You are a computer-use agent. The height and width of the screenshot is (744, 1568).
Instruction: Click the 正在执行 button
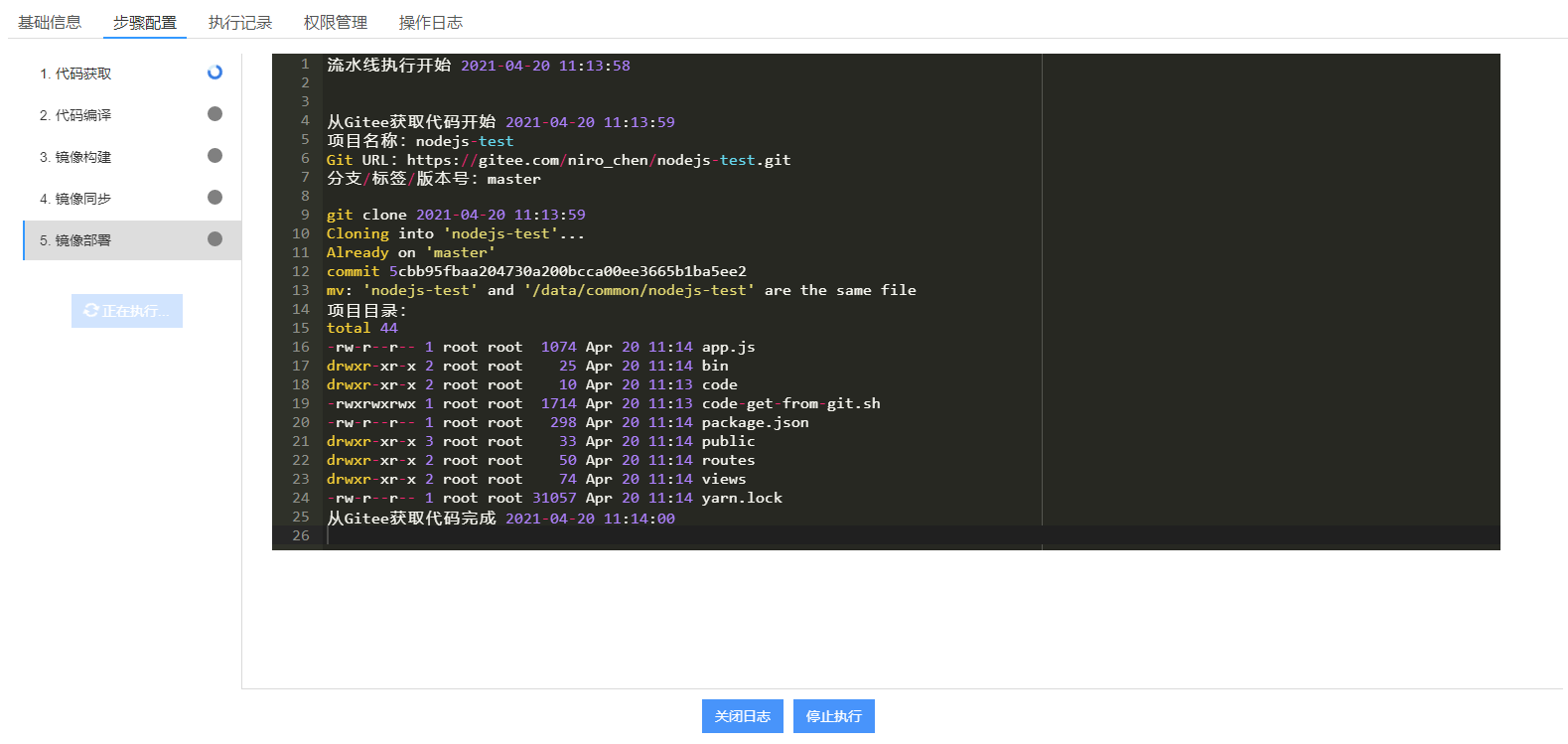pyautogui.click(x=127, y=311)
